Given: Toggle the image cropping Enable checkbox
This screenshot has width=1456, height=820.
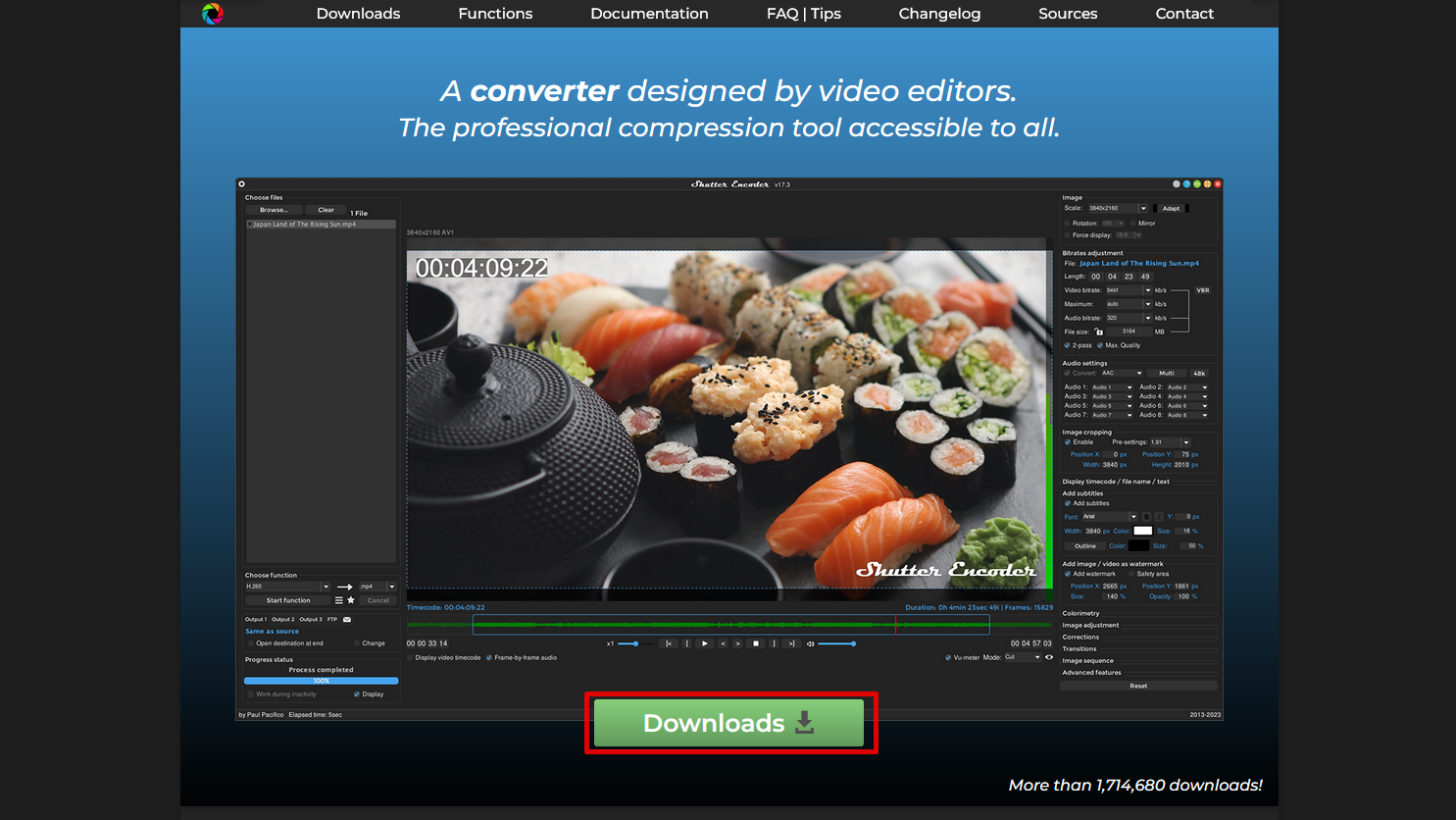Looking at the screenshot, I should 1068,442.
